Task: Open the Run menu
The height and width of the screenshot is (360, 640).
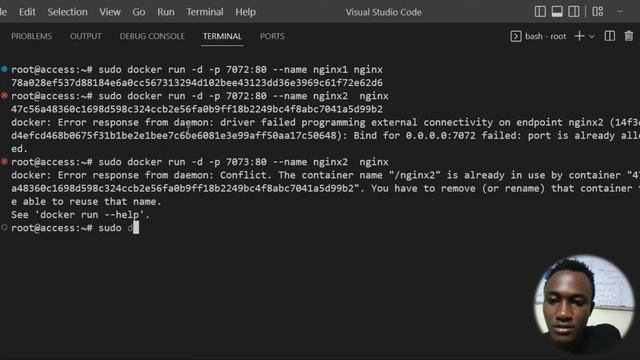Action: tap(166, 12)
